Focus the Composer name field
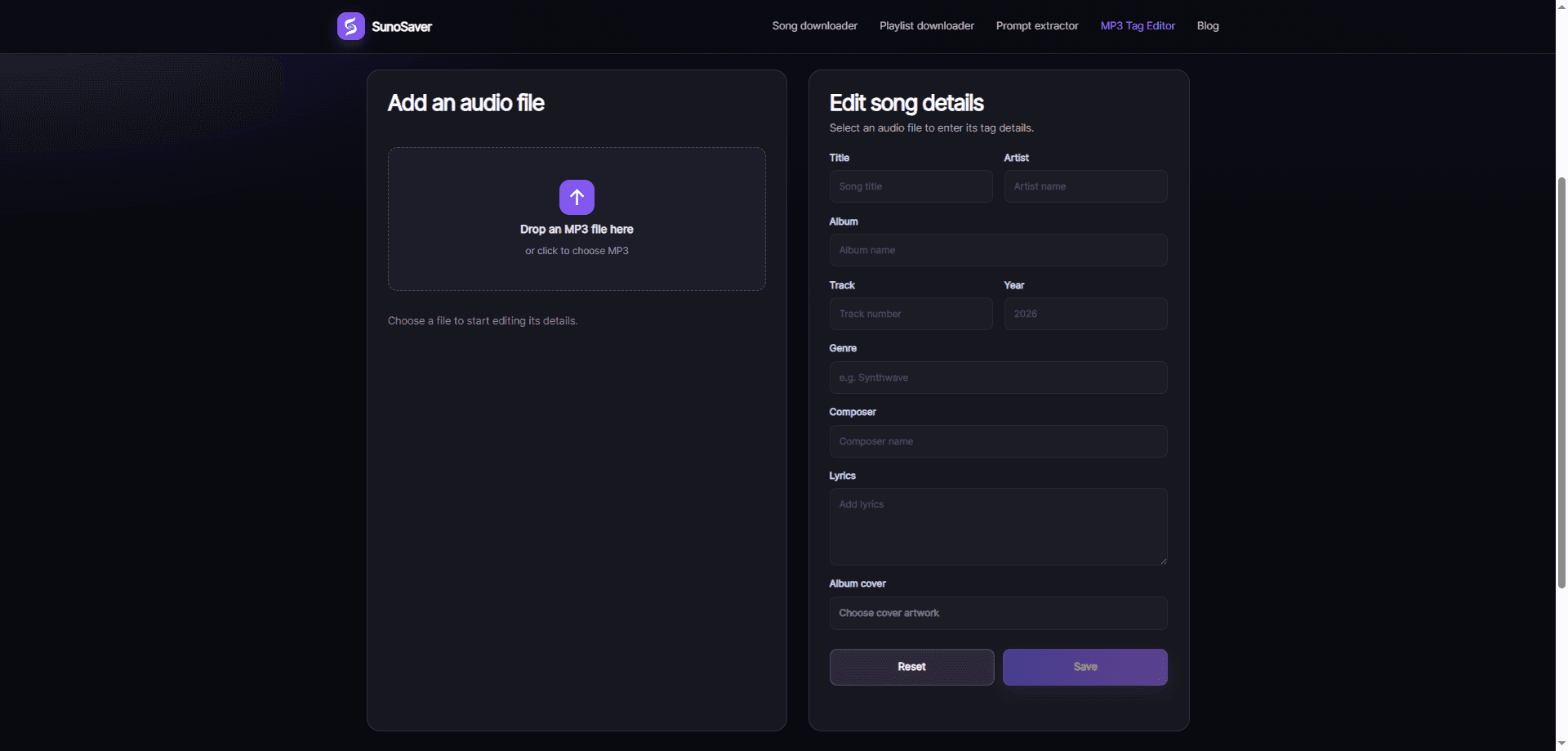The width and height of the screenshot is (1568, 751). [x=998, y=441]
